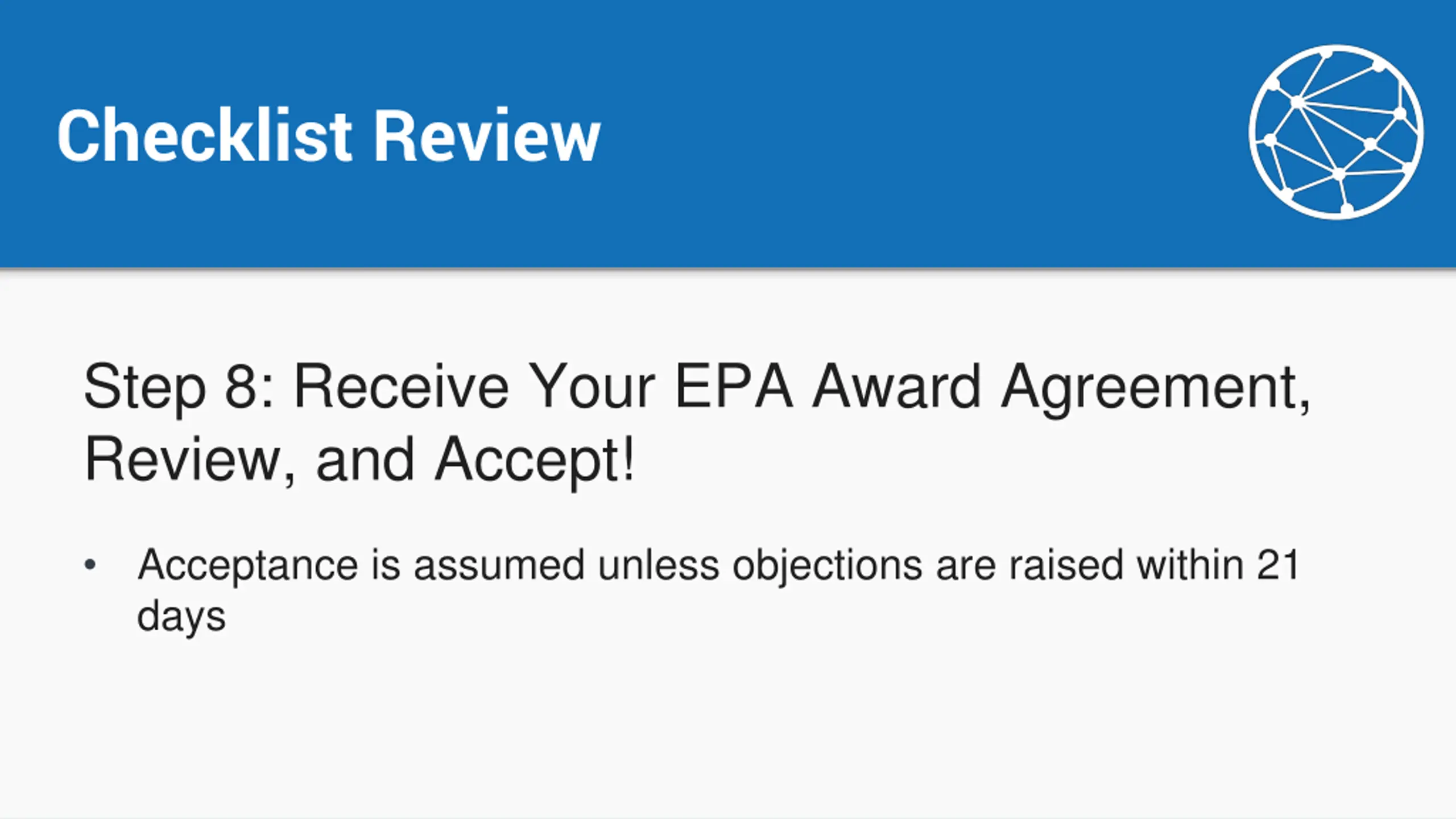Click the word "Acceptance" starting the bullet
The height and width of the screenshot is (819, 1456).
coord(248,566)
